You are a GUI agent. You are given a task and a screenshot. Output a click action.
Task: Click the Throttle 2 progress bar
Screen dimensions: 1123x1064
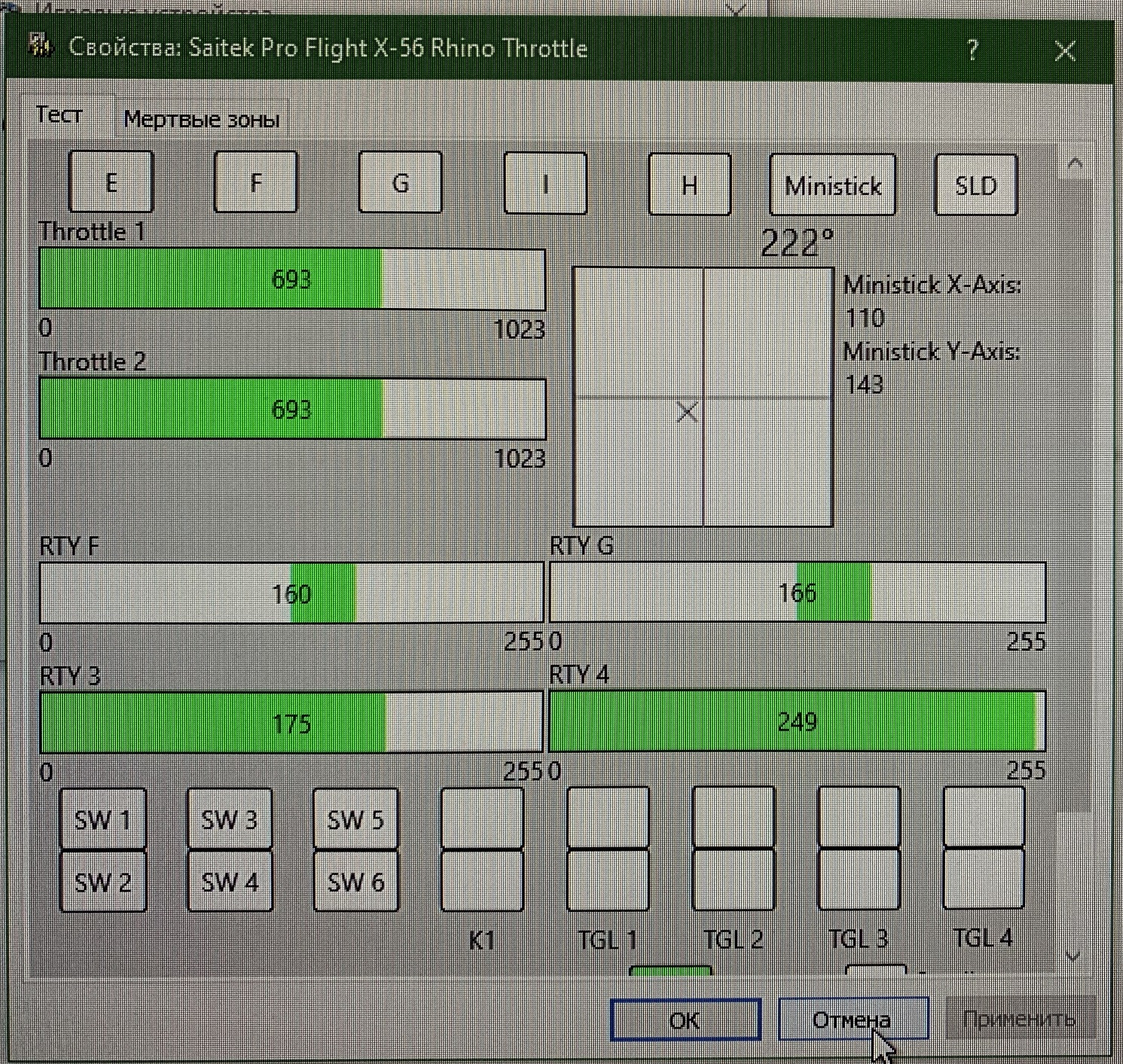[x=292, y=409]
